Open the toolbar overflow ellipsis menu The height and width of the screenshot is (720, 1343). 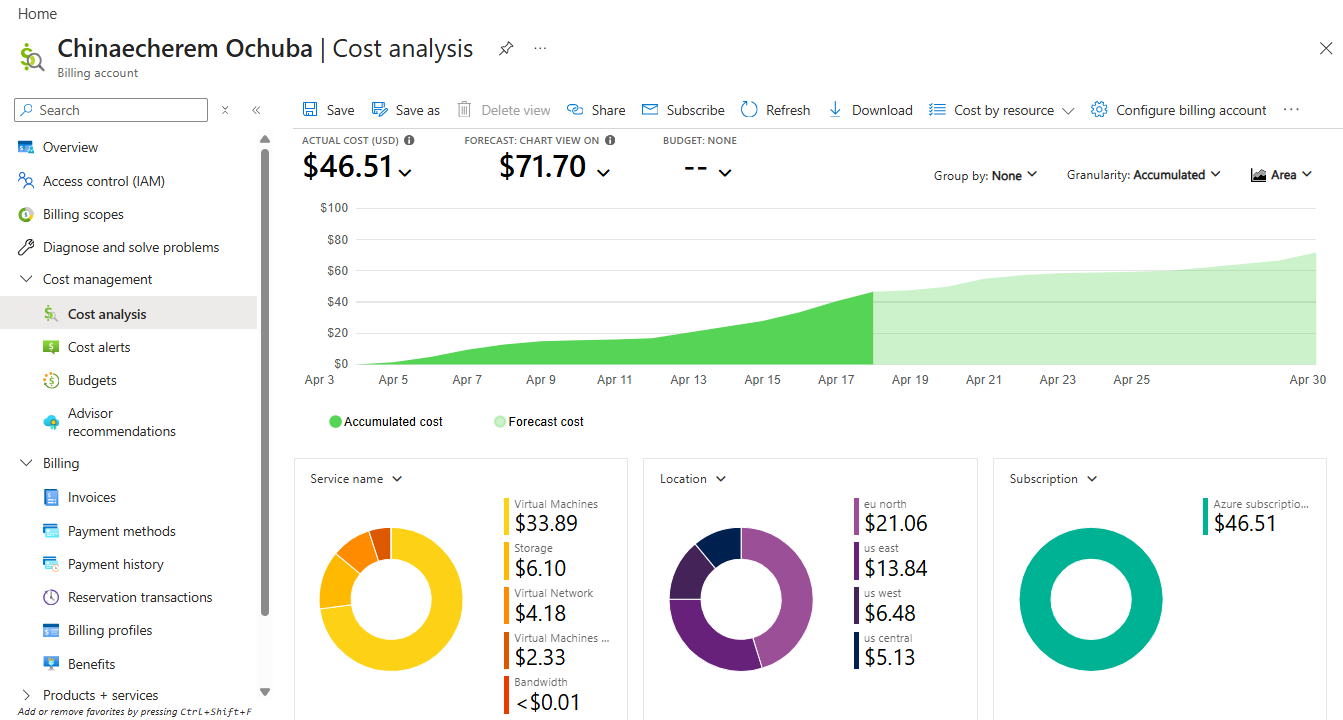[x=1291, y=110]
